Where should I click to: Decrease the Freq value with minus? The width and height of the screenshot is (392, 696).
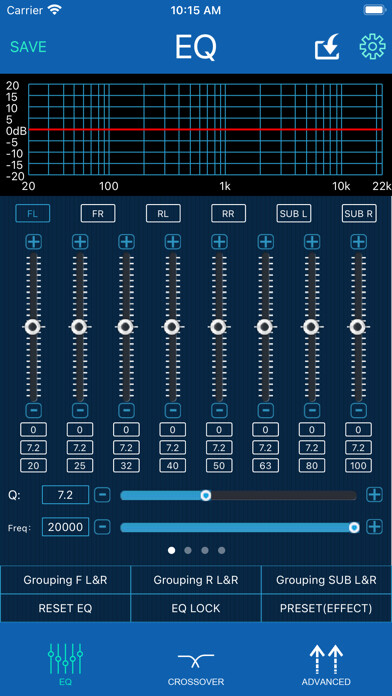103,527
